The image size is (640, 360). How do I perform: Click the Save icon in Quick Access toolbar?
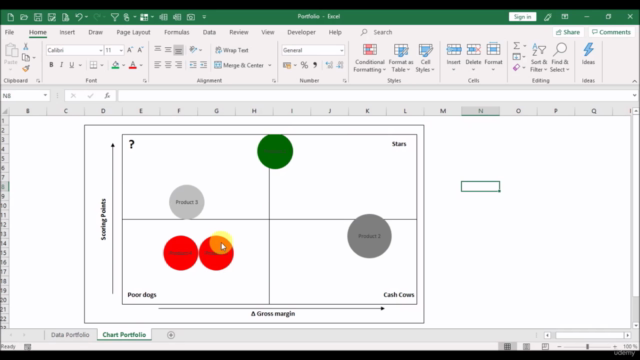38,17
